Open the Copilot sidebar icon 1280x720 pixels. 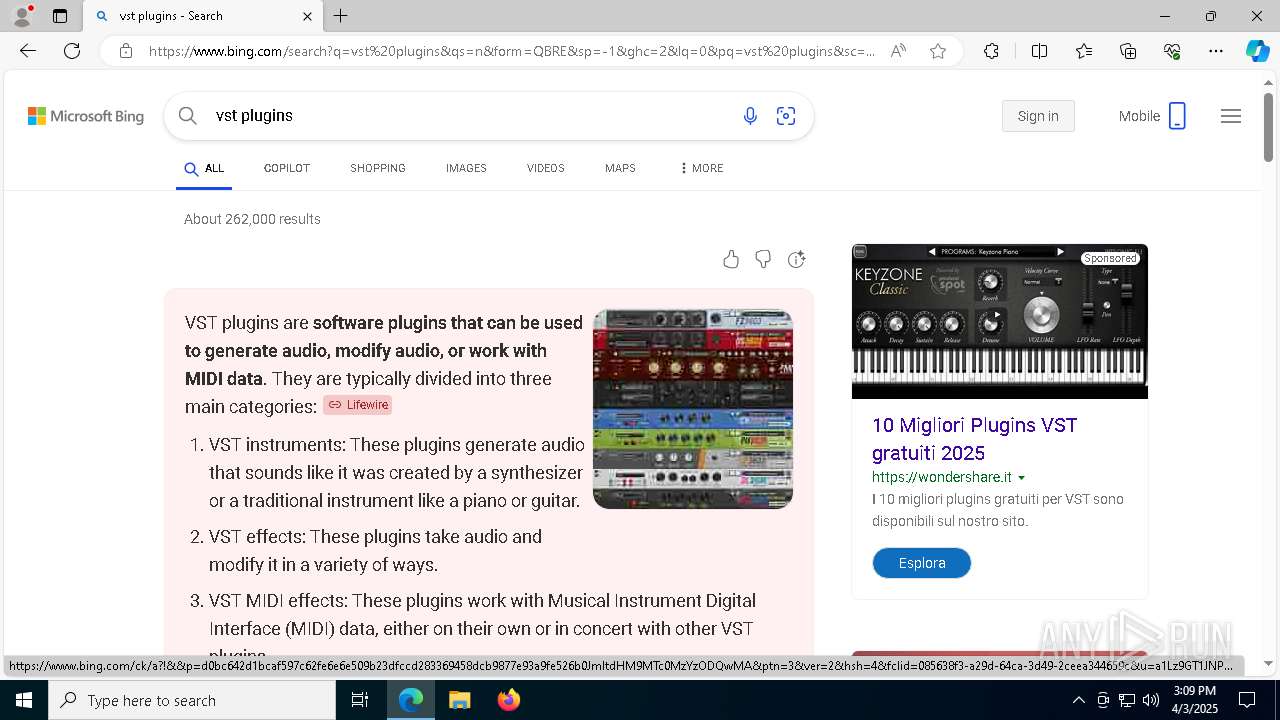[1257, 51]
